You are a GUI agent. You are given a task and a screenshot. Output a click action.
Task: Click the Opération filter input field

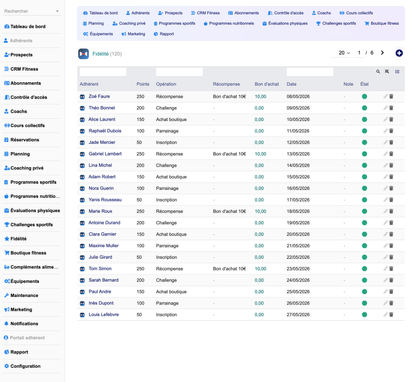(179, 72)
